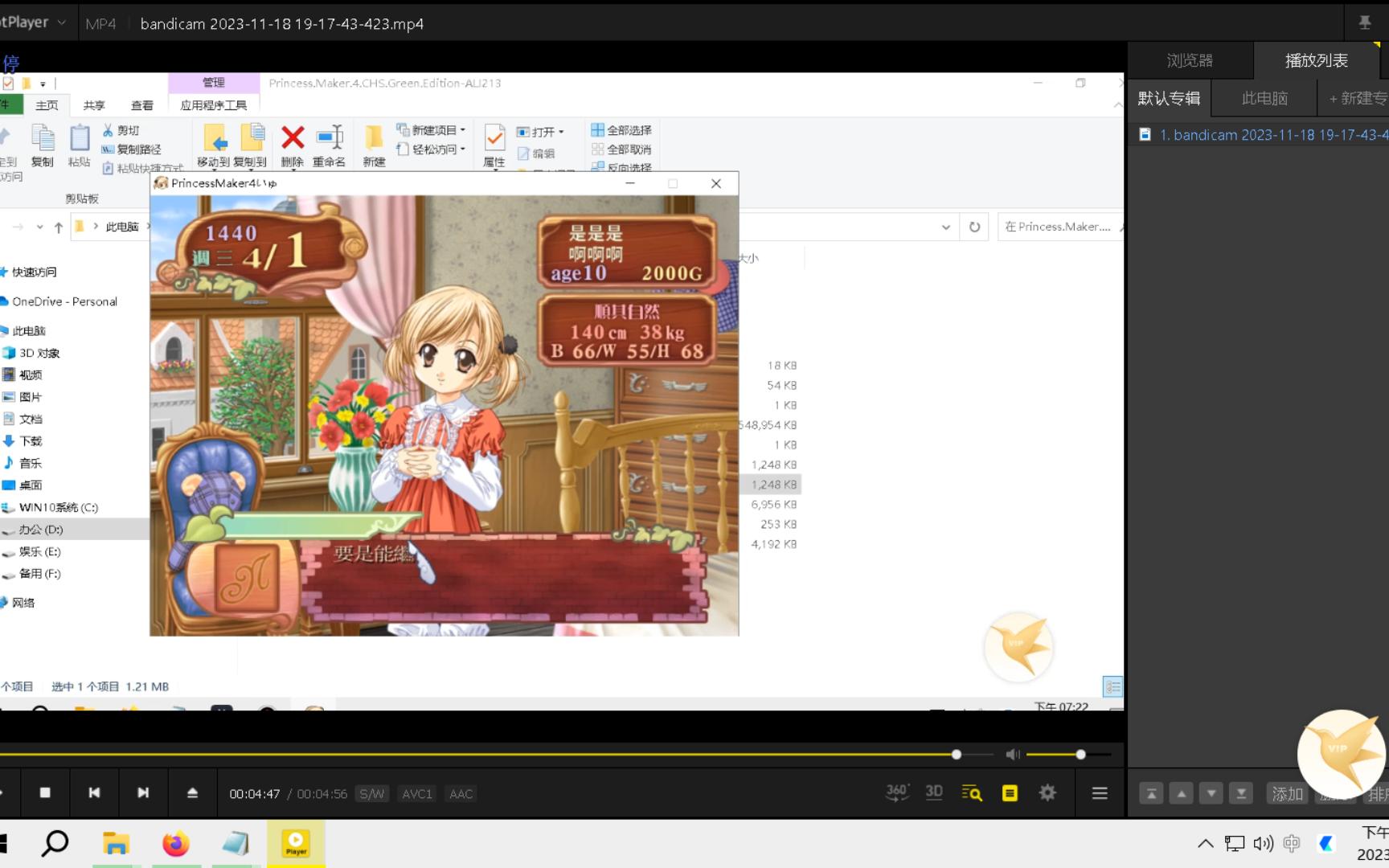Toggle 3D video mode

tap(934, 792)
